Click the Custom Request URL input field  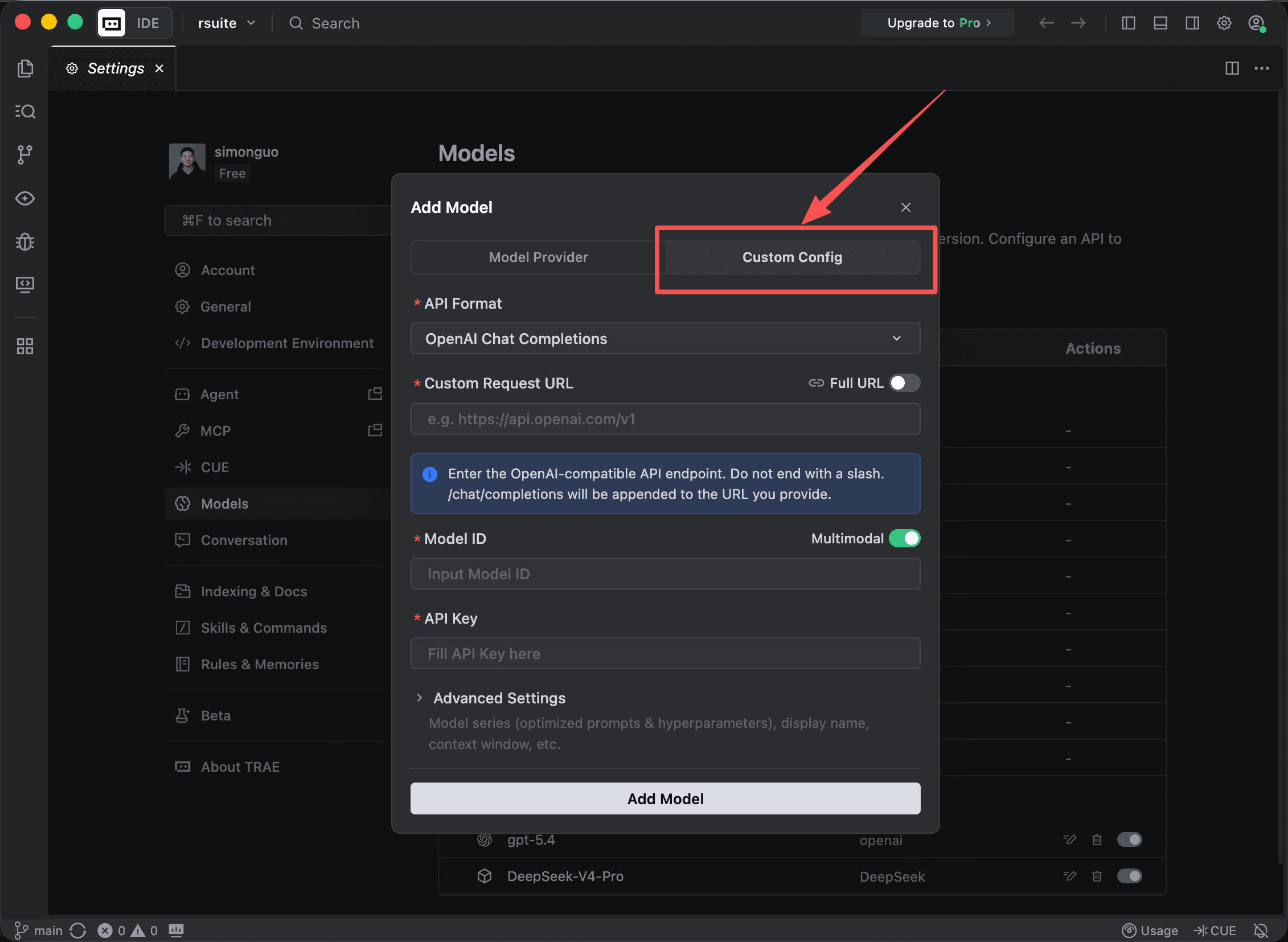coord(666,419)
